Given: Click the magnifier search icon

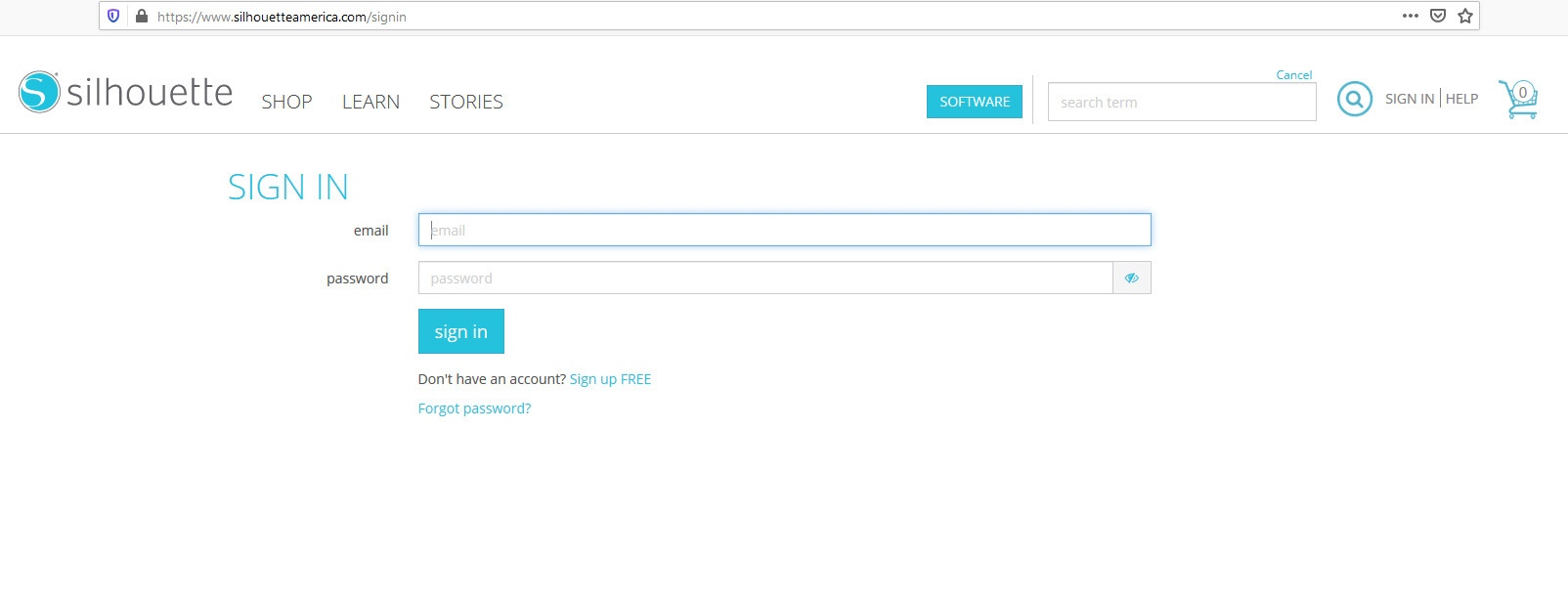Looking at the screenshot, I should [1354, 99].
